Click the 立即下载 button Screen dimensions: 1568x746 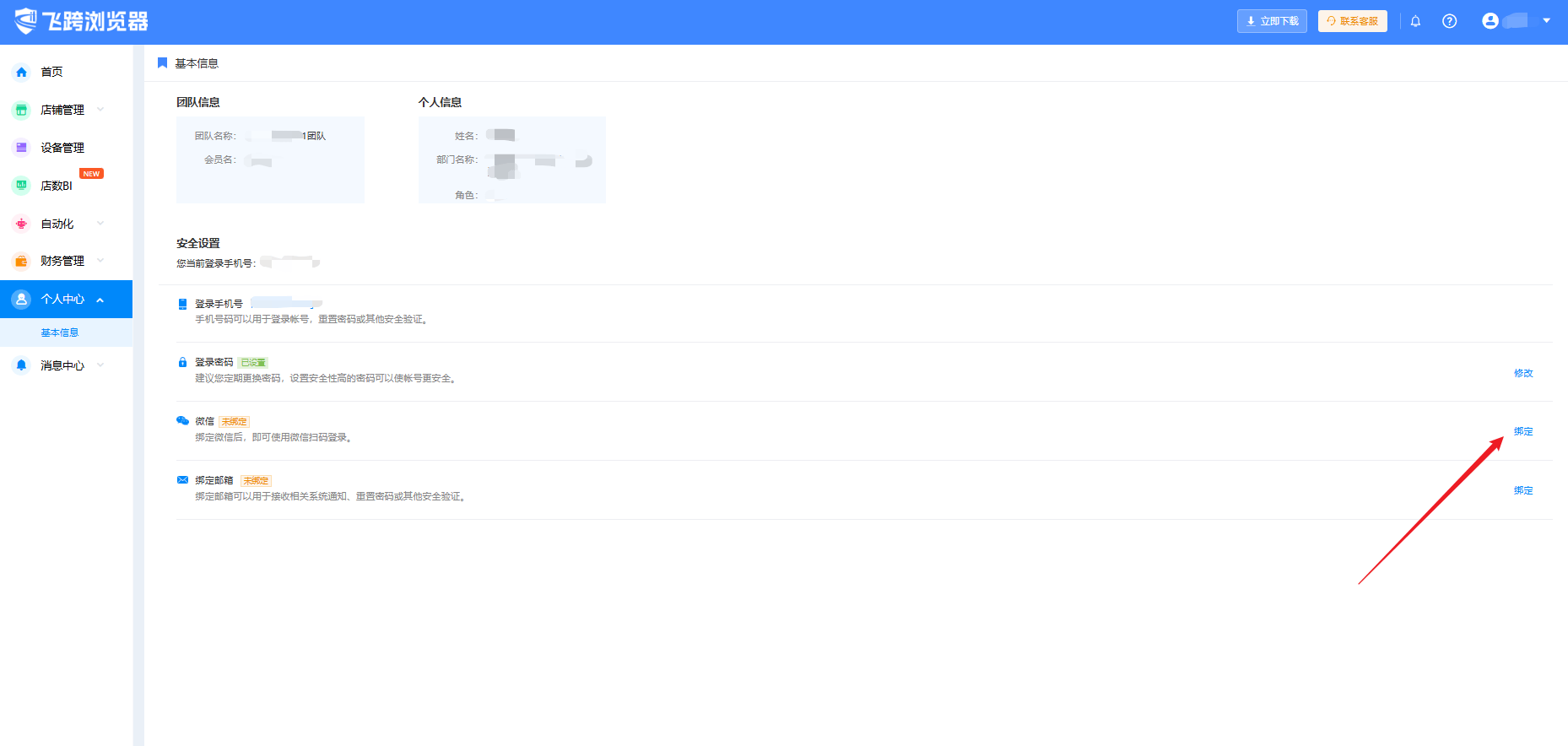coord(1272,21)
